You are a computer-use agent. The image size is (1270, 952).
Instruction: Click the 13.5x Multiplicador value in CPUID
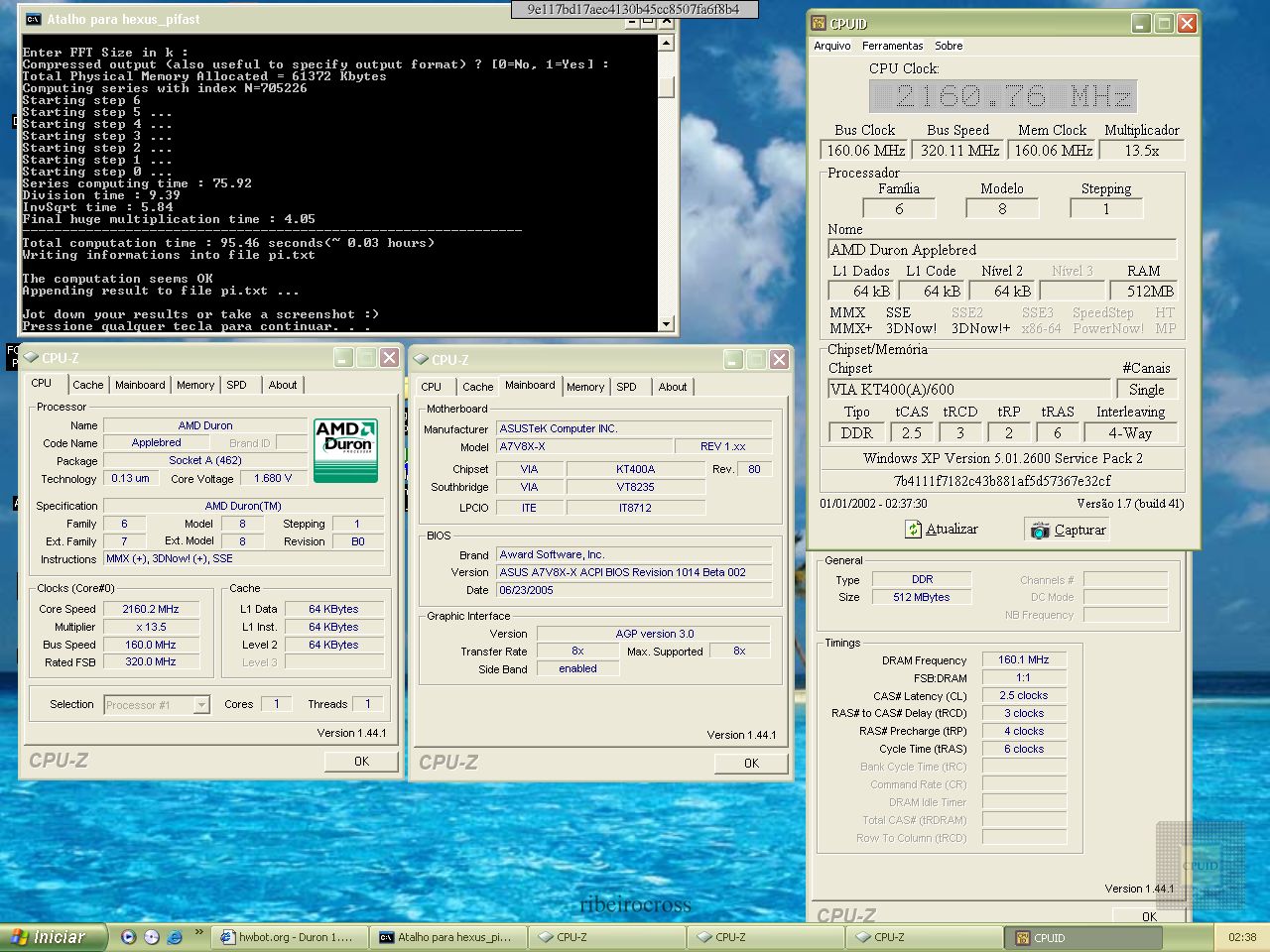pos(1142,151)
